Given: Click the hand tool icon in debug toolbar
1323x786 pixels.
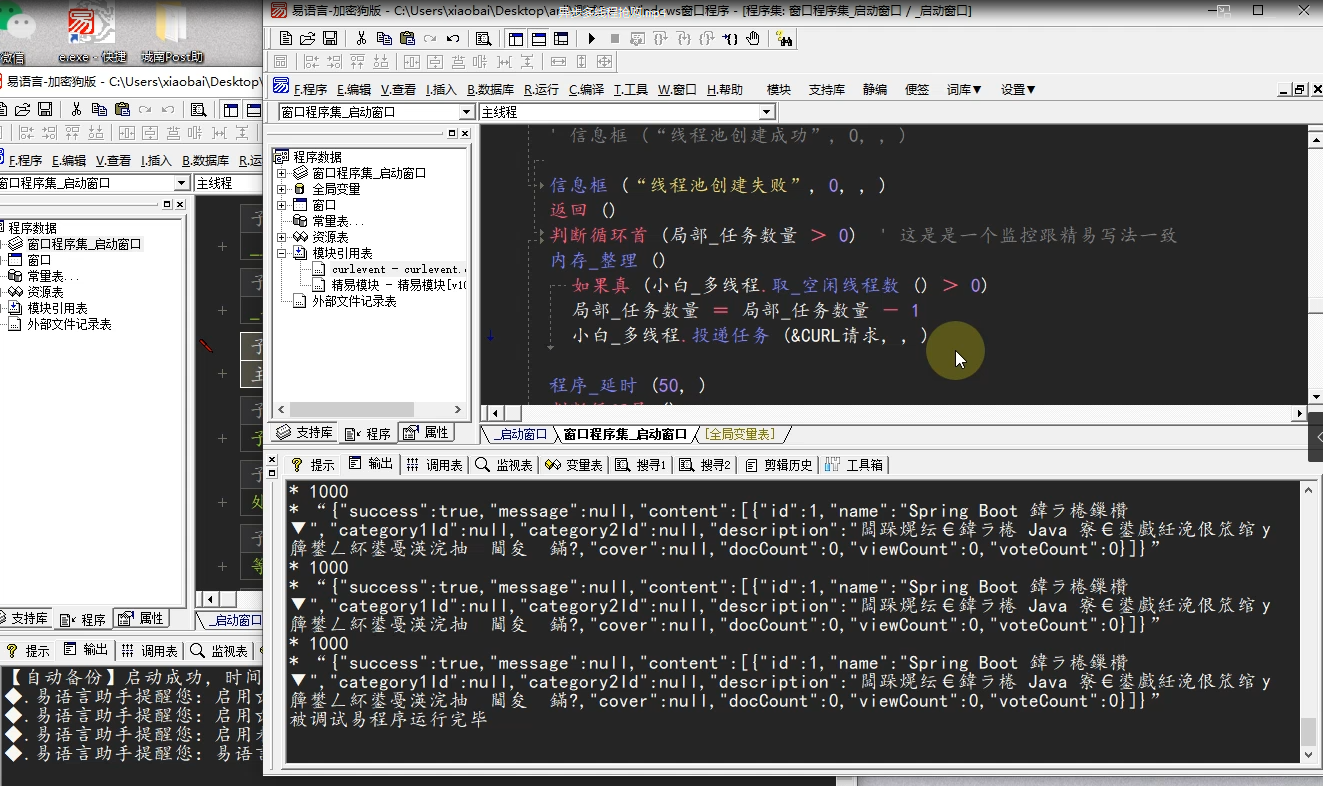Looking at the screenshot, I should 753,39.
